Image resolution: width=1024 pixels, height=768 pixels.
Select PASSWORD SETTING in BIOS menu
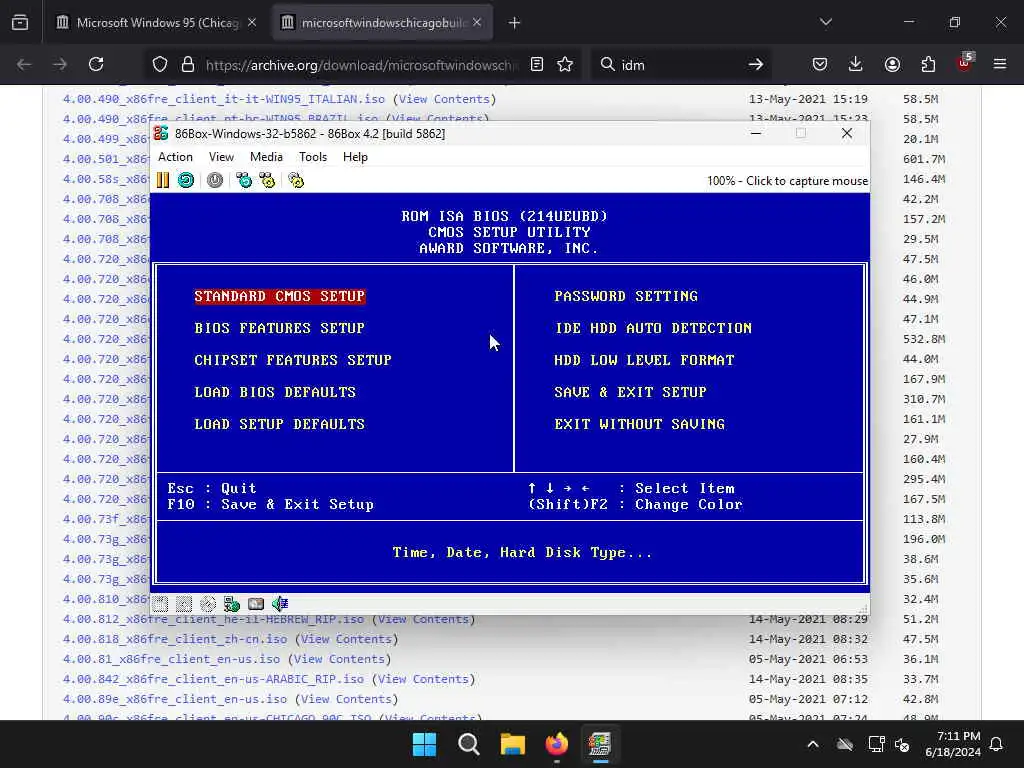click(x=626, y=296)
